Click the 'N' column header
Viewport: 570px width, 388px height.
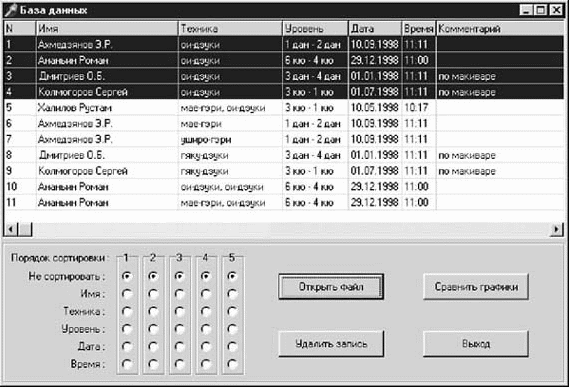[x=20, y=28]
